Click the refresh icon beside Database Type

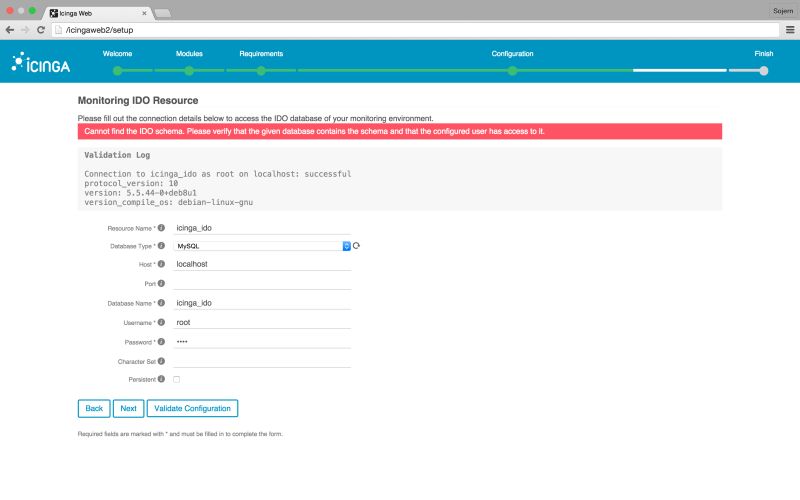pos(356,245)
